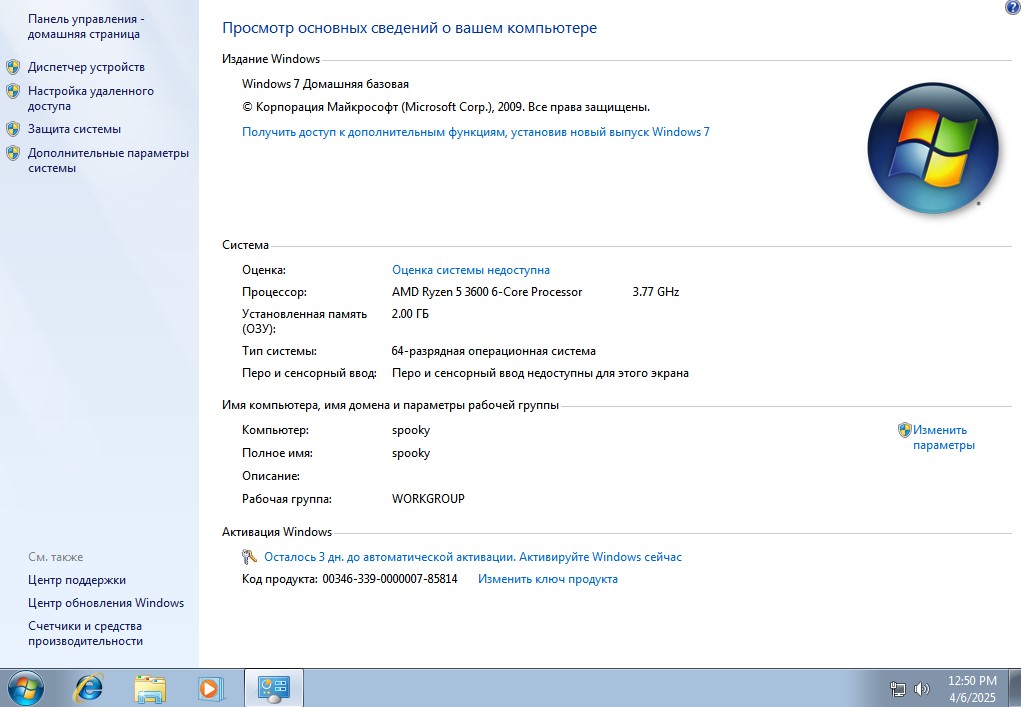Click the Windows 7 Домашняя базовая edition text
Image resolution: width=1021 pixels, height=707 pixels.
coord(326,84)
